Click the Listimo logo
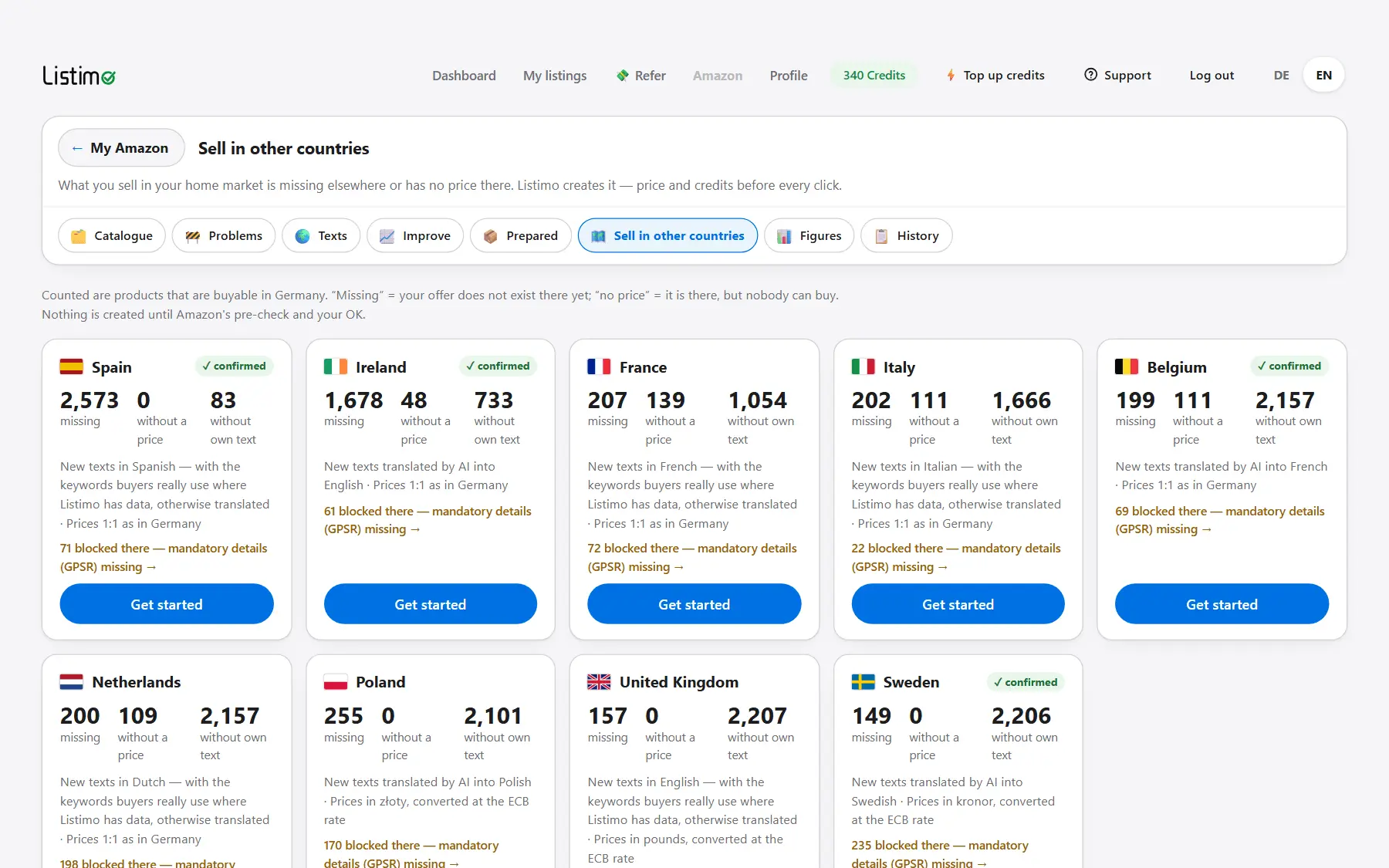The height and width of the screenshot is (868, 1389). click(x=79, y=76)
